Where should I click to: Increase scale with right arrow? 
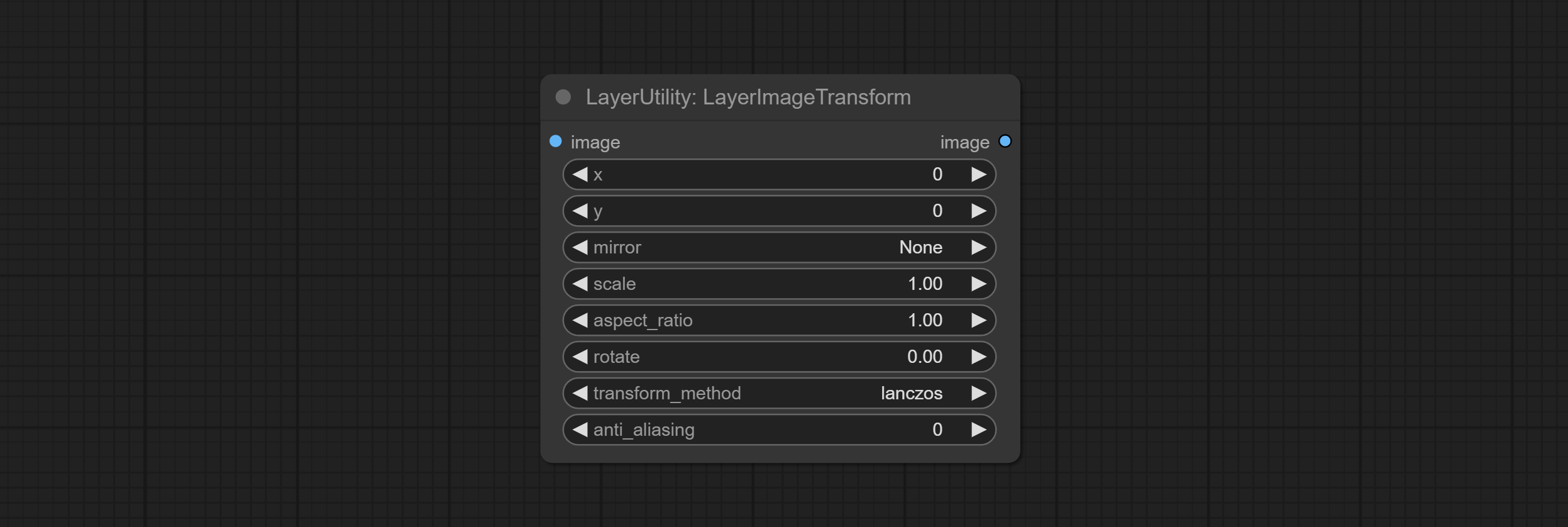pos(978,284)
